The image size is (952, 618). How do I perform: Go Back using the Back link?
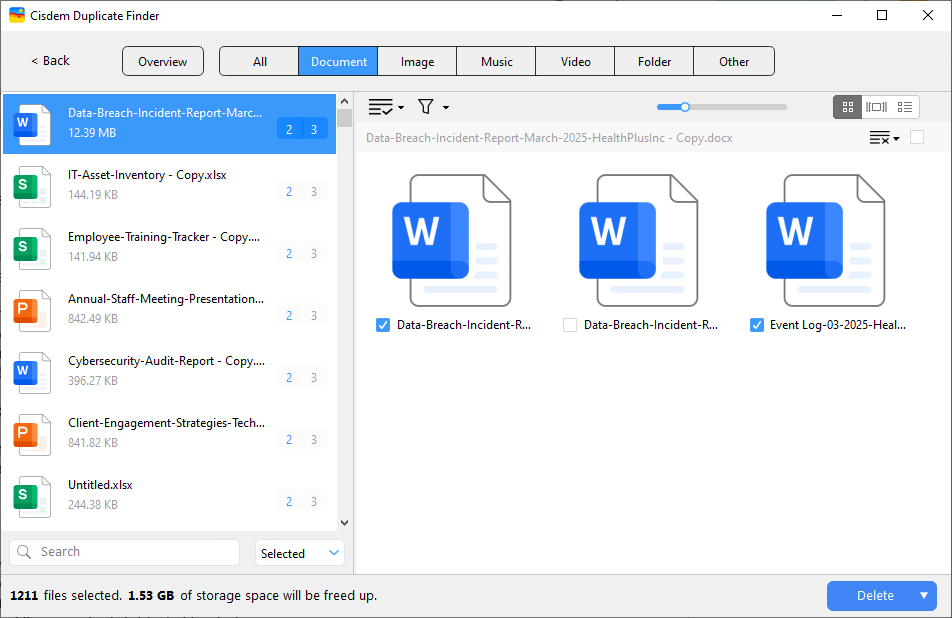tap(48, 61)
